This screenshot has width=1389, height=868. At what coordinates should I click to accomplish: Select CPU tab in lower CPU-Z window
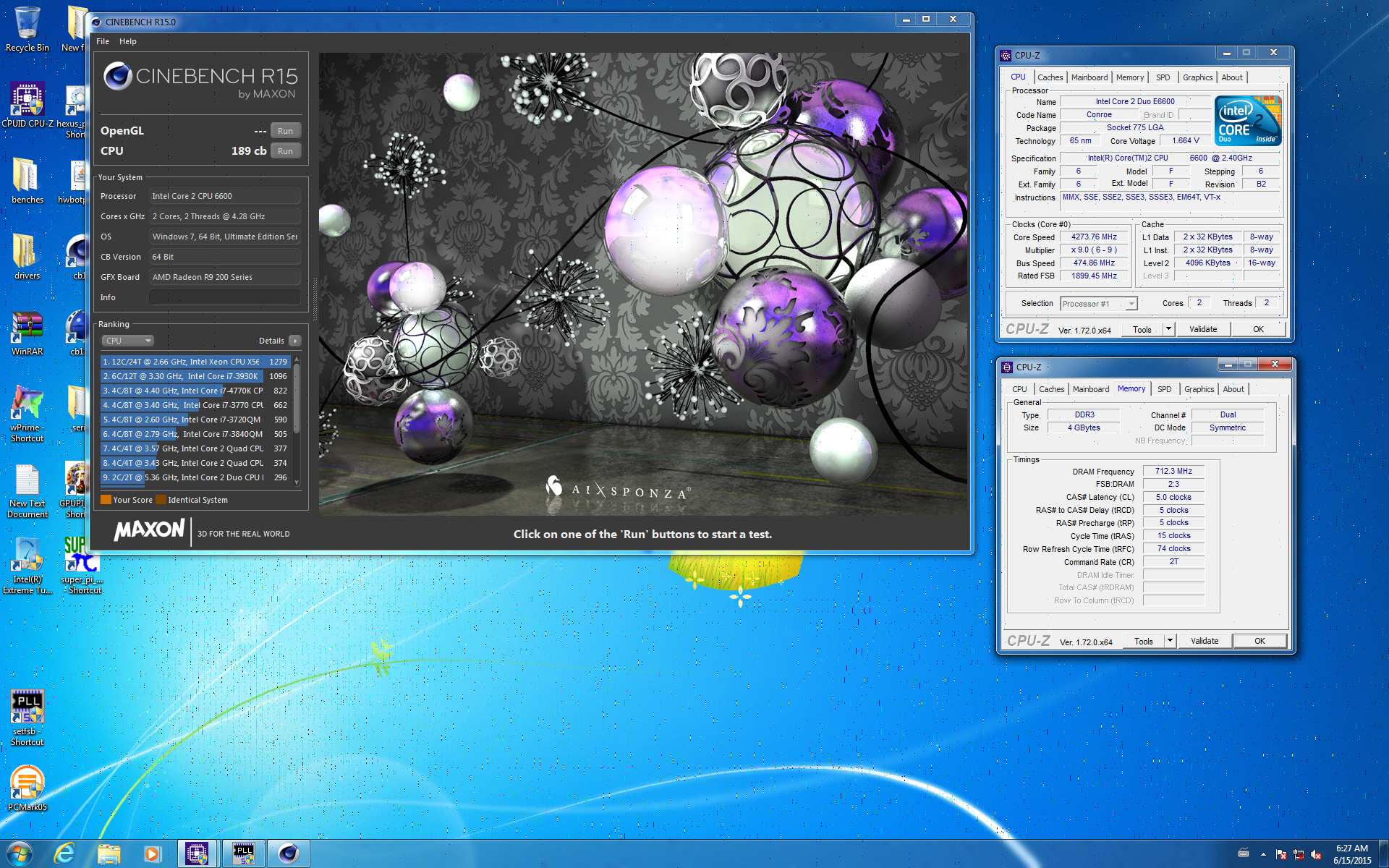(1019, 389)
